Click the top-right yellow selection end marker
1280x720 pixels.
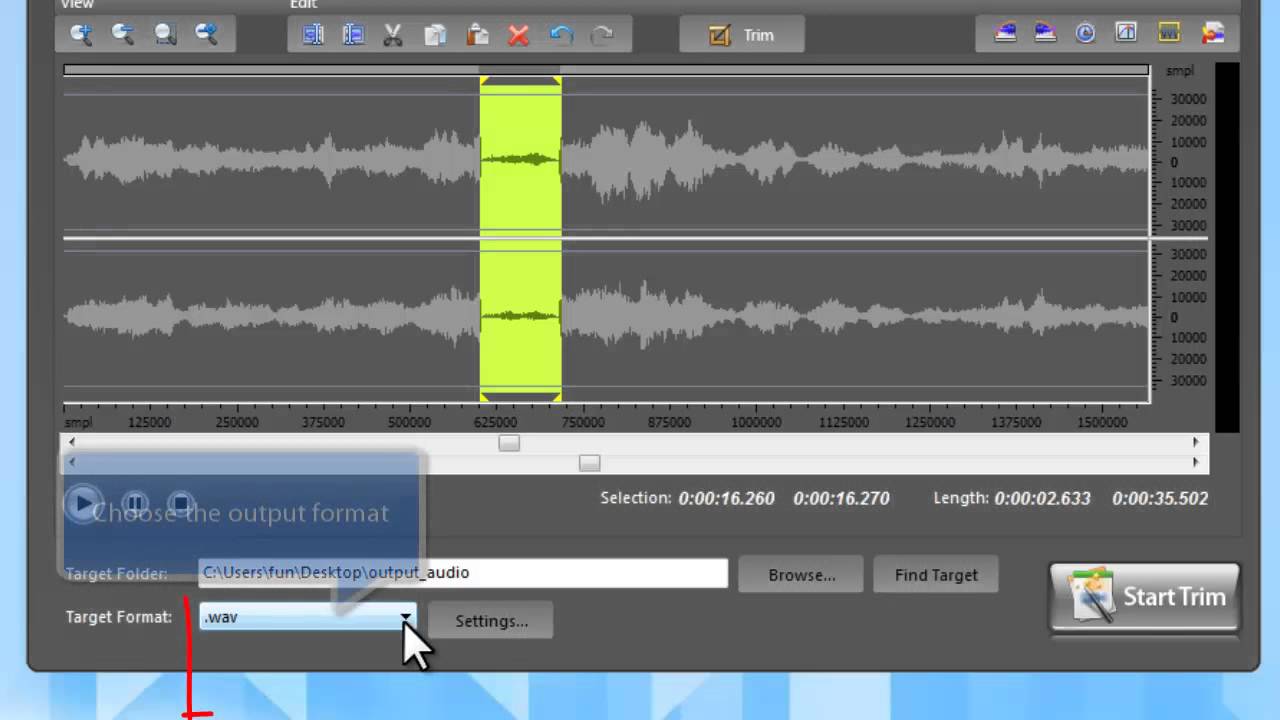point(557,81)
